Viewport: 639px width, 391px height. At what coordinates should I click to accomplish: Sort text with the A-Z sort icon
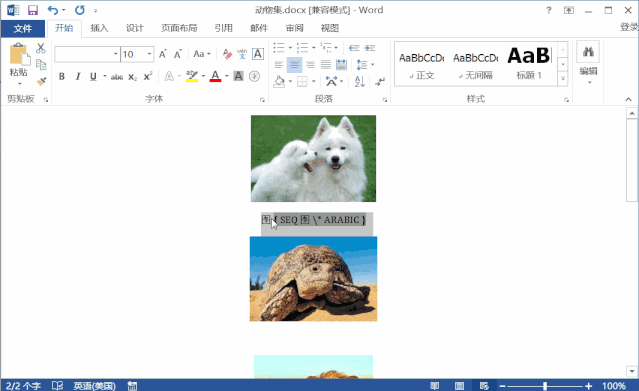point(359,82)
